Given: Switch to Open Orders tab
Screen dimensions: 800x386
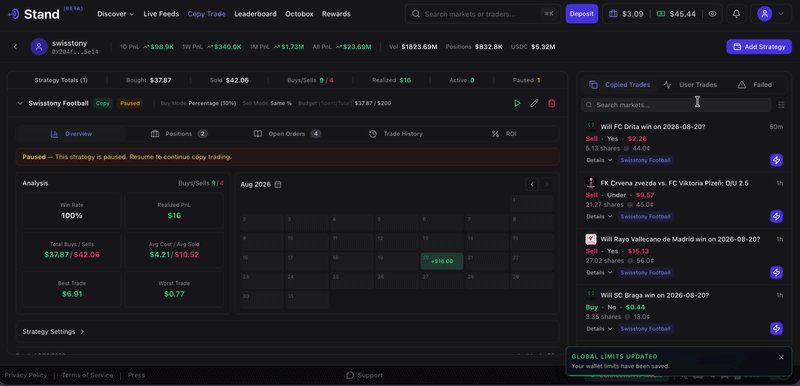Looking at the screenshot, I should click(287, 134).
